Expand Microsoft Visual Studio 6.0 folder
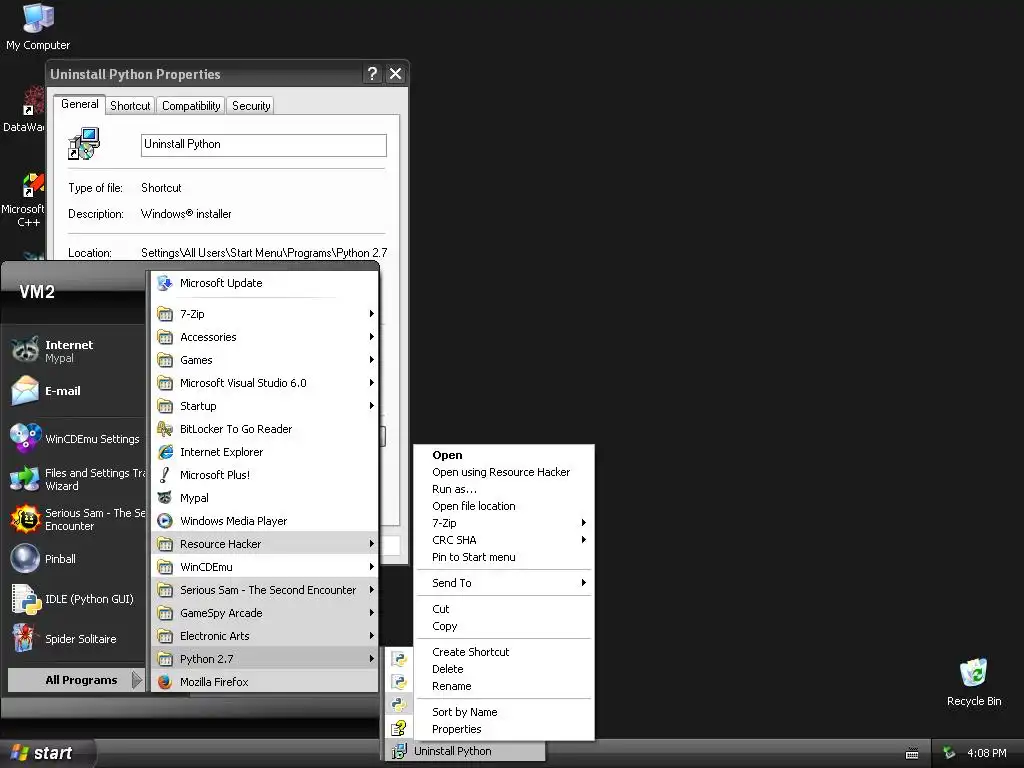 [x=264, y=383]
